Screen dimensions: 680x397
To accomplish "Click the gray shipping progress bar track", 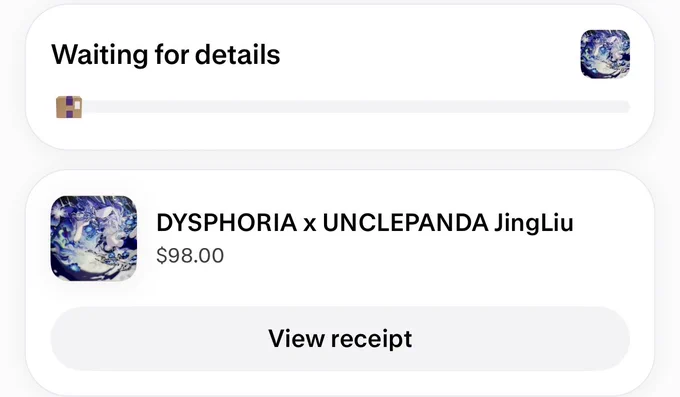I will 356,107.
